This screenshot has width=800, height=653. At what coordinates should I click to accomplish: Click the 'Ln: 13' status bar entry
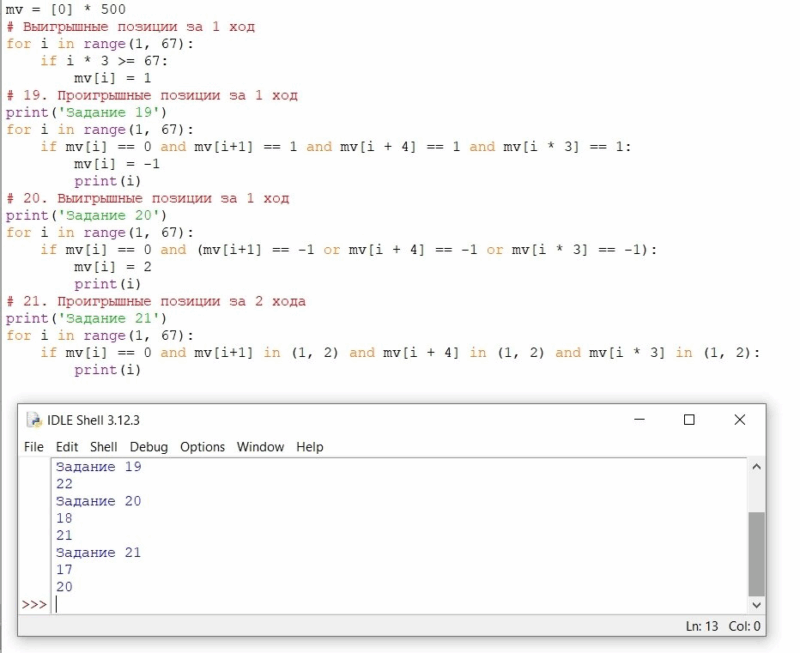point(702,626)
